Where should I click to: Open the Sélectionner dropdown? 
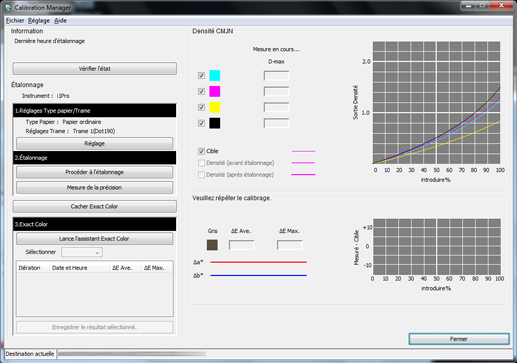pos(82,252)
